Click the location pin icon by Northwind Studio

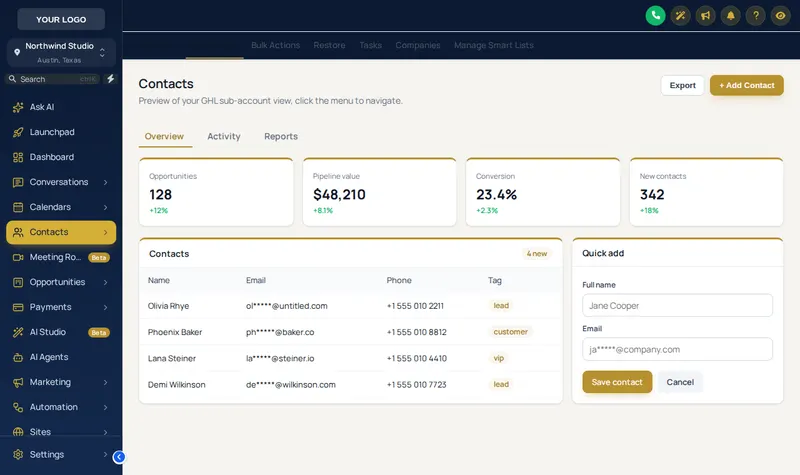pyautogui.click(x=17, y=52)
